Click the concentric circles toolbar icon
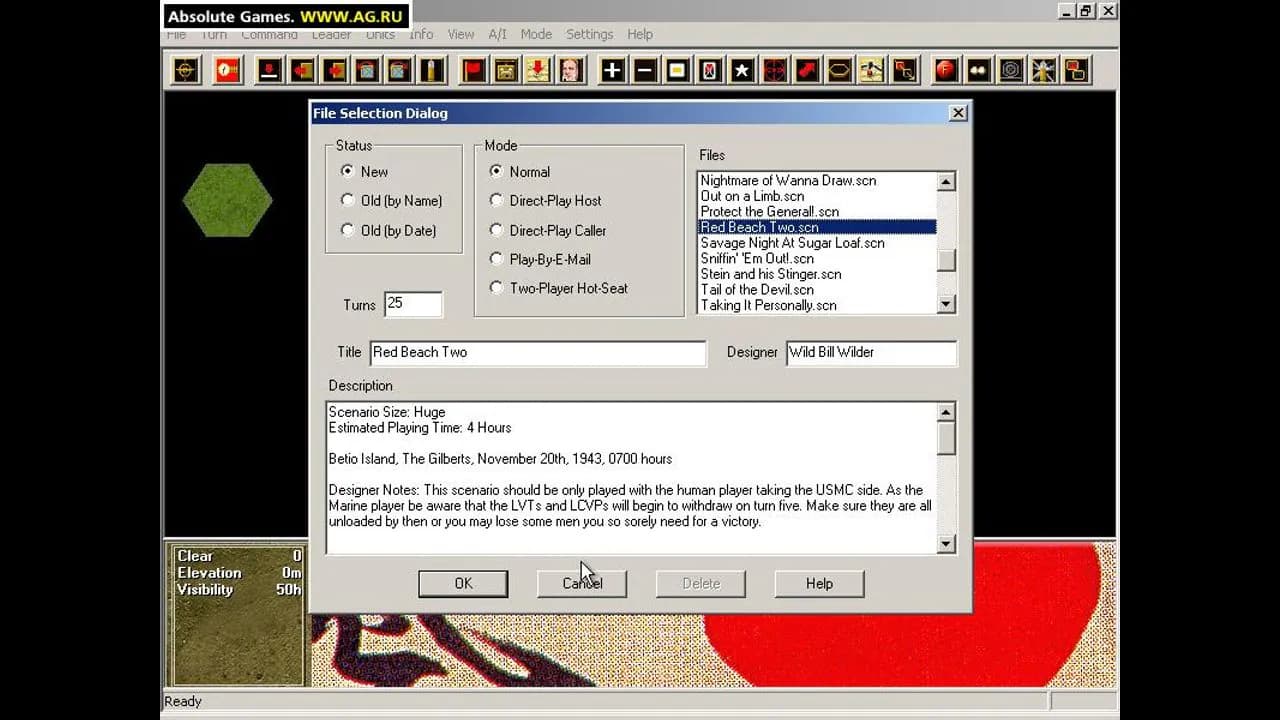 (1011, 70)
